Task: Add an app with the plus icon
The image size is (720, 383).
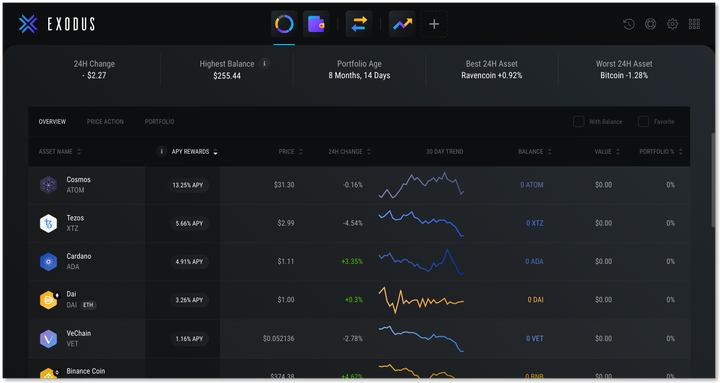Action: click(x=434, y=24)
